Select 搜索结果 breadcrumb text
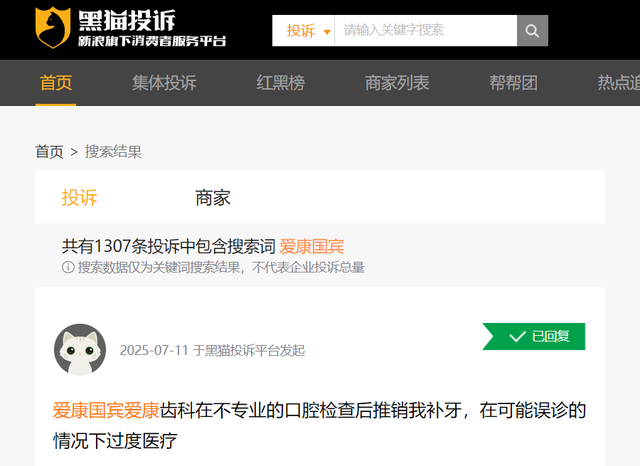Image resolution: width=640 pixels, height=466 pixels. (x=113, y=152)
